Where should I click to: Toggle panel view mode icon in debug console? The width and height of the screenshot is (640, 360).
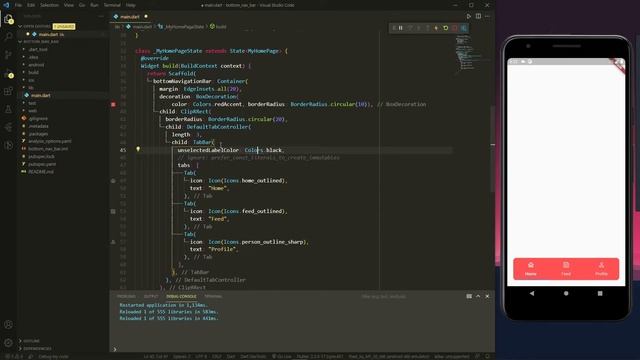[469, 296]
